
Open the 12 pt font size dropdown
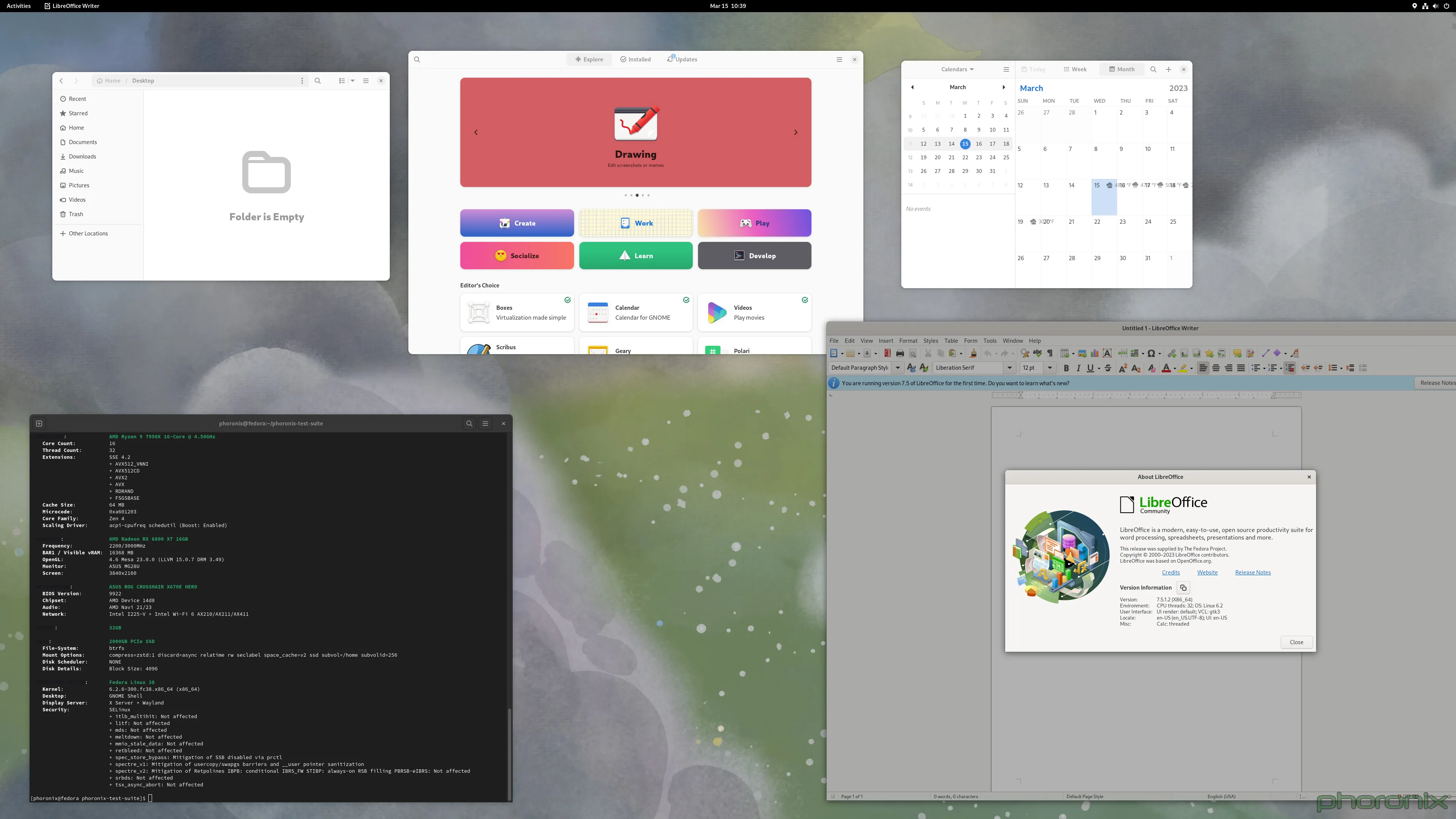[x=1050, y=368]
